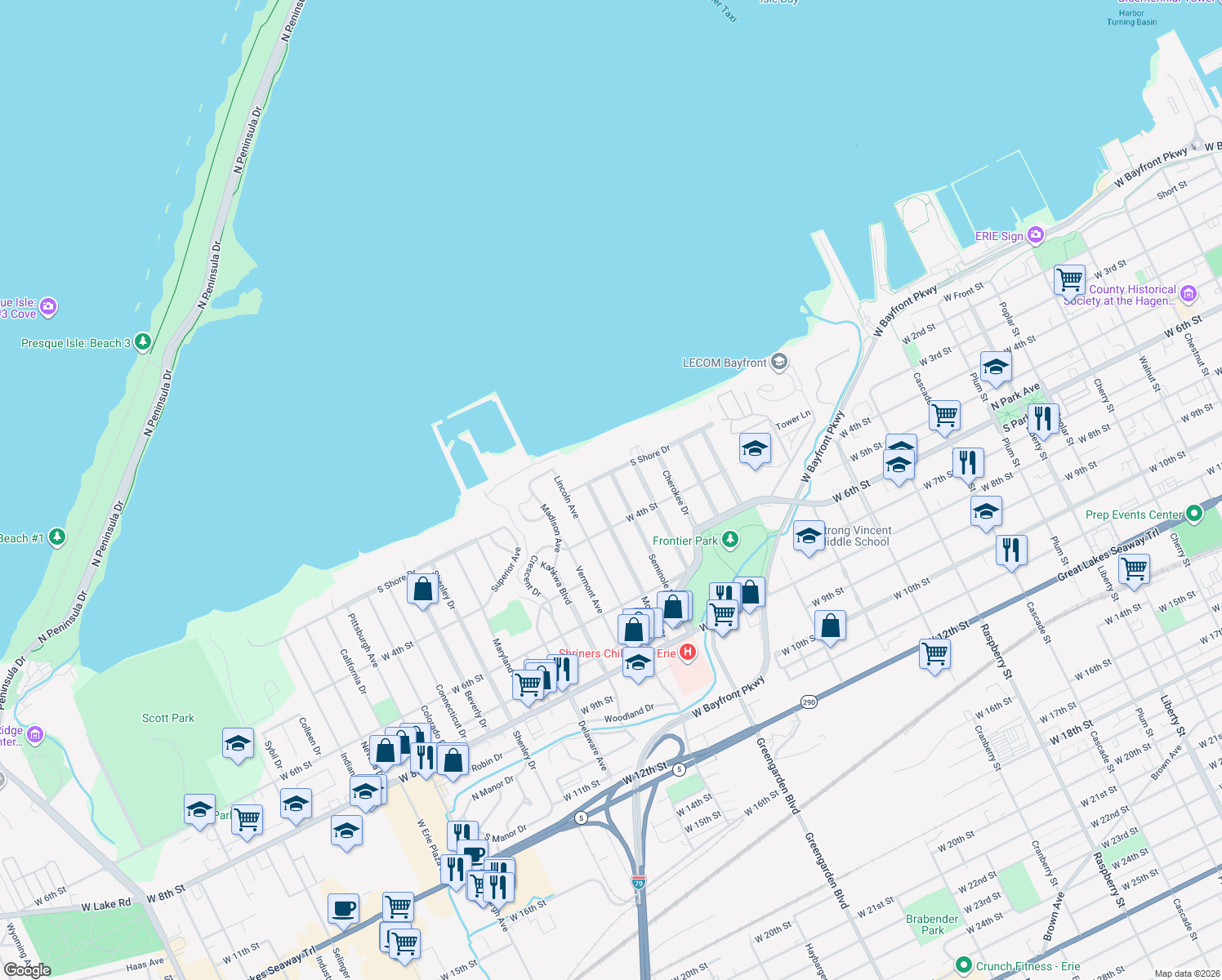This screenshot has width=1222, height=980.
Task: Click the restaurant marker near Raspberry St
Action: 1013,550
